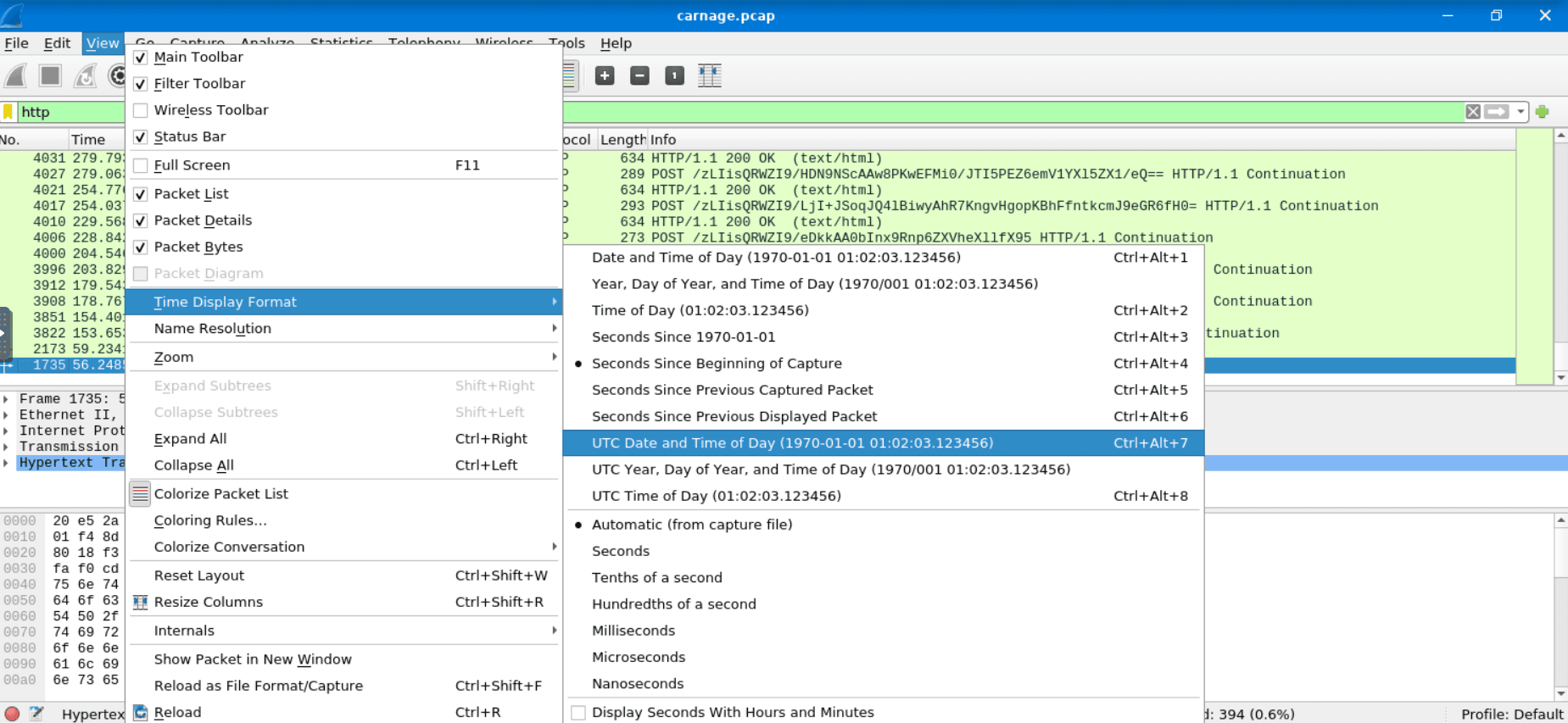1568x723 pixels.
Task: Open the Tools menu
Action: (x=566, y=43)
